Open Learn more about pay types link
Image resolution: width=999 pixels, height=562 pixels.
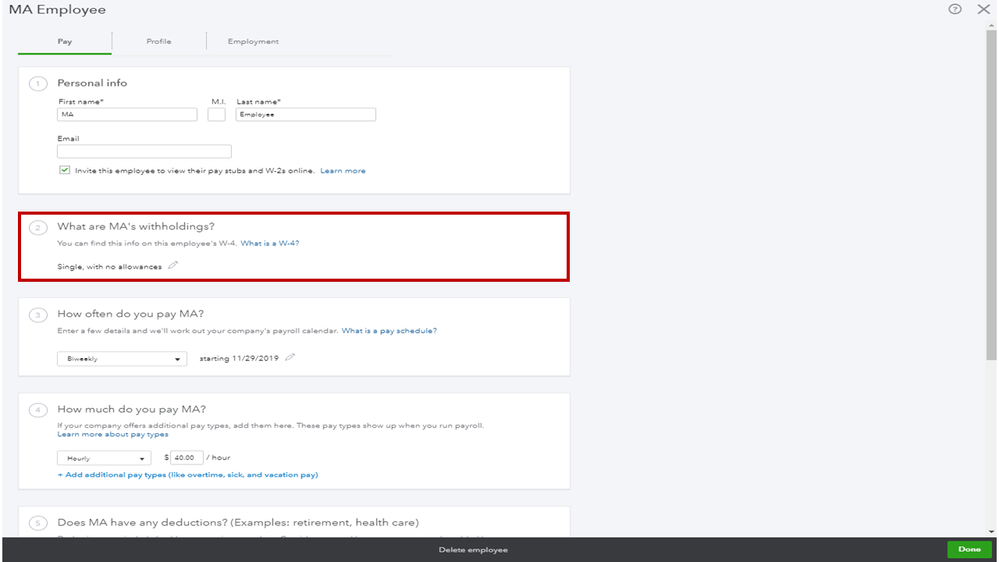(x=113, y=435)
